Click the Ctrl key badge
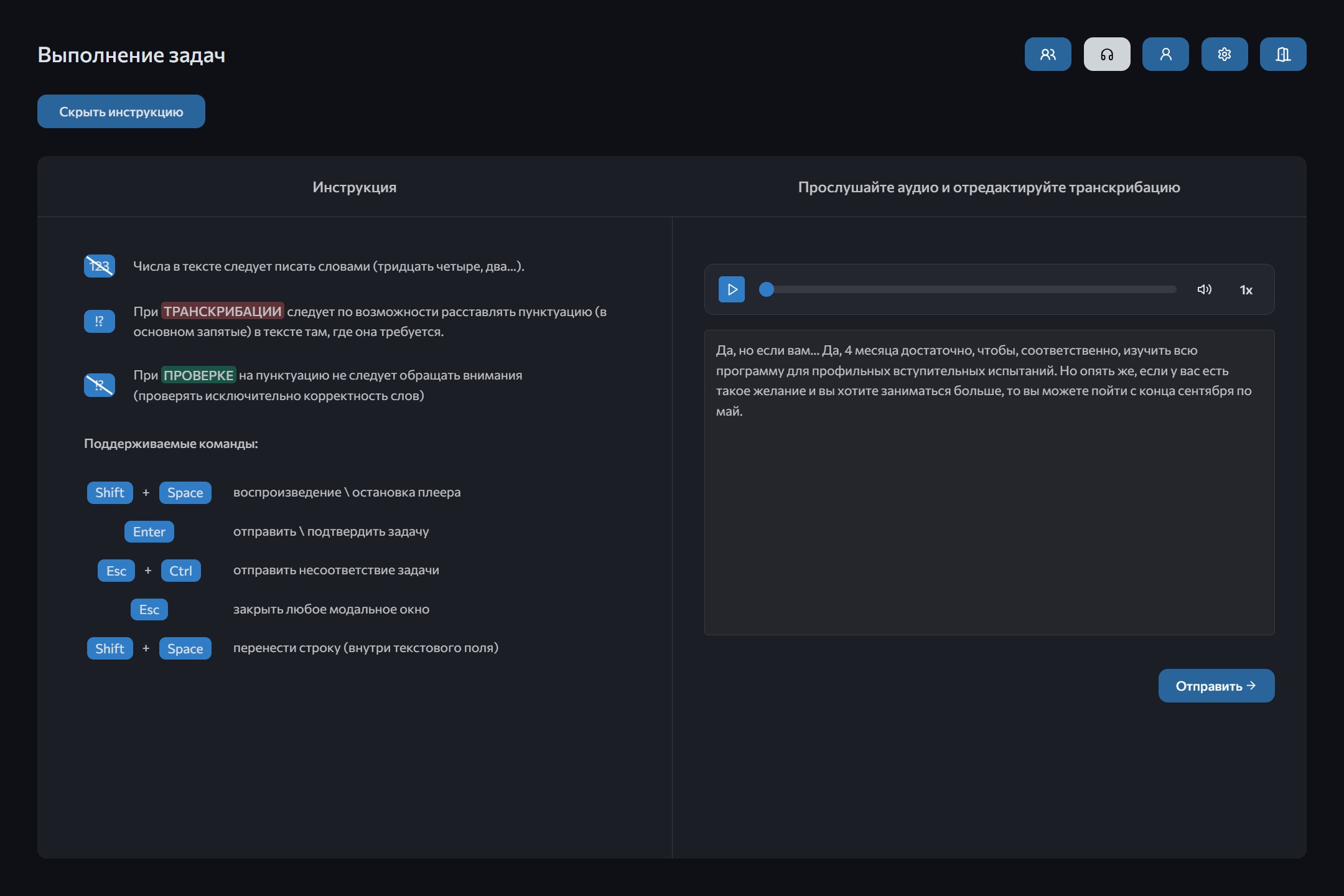Screen dimensions: 1344x896 click(180, 571)
